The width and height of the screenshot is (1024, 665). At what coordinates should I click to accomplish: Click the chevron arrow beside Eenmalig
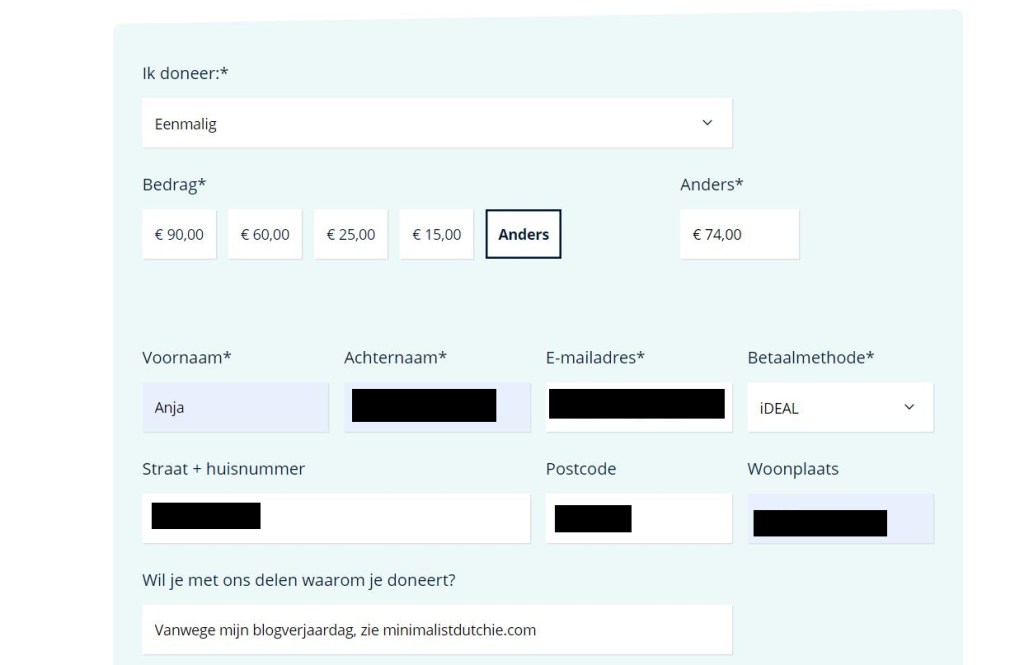click(x=707, y=123)
